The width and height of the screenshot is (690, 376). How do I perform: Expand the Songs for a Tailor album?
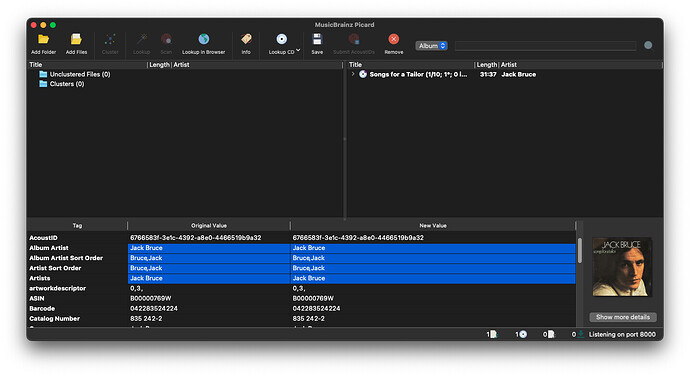[352, 74]
